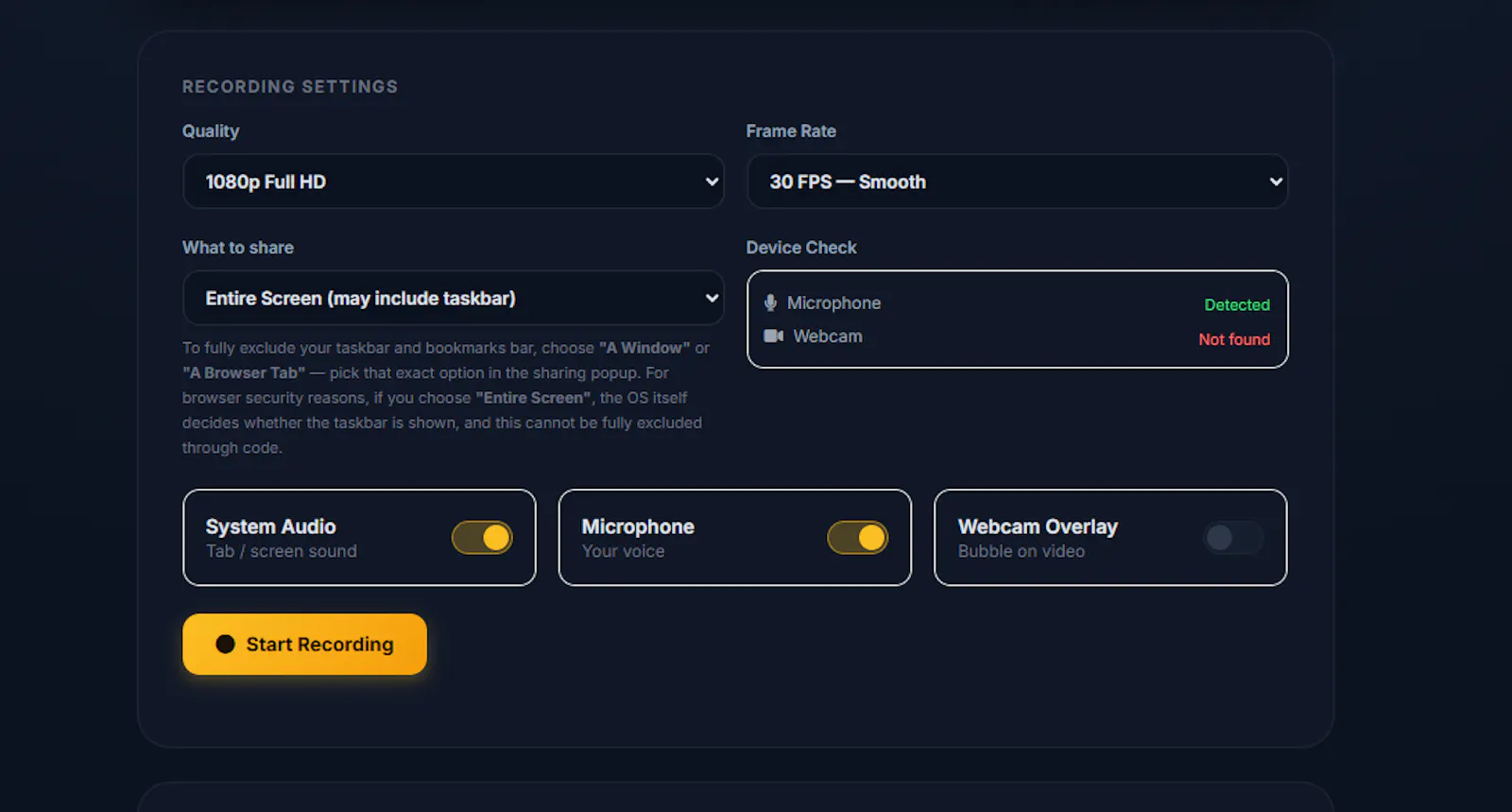The width and height of the screenshot is (1512, 812).
Task: Click the Webcam row text in Device Check
Action: (828, 336)
